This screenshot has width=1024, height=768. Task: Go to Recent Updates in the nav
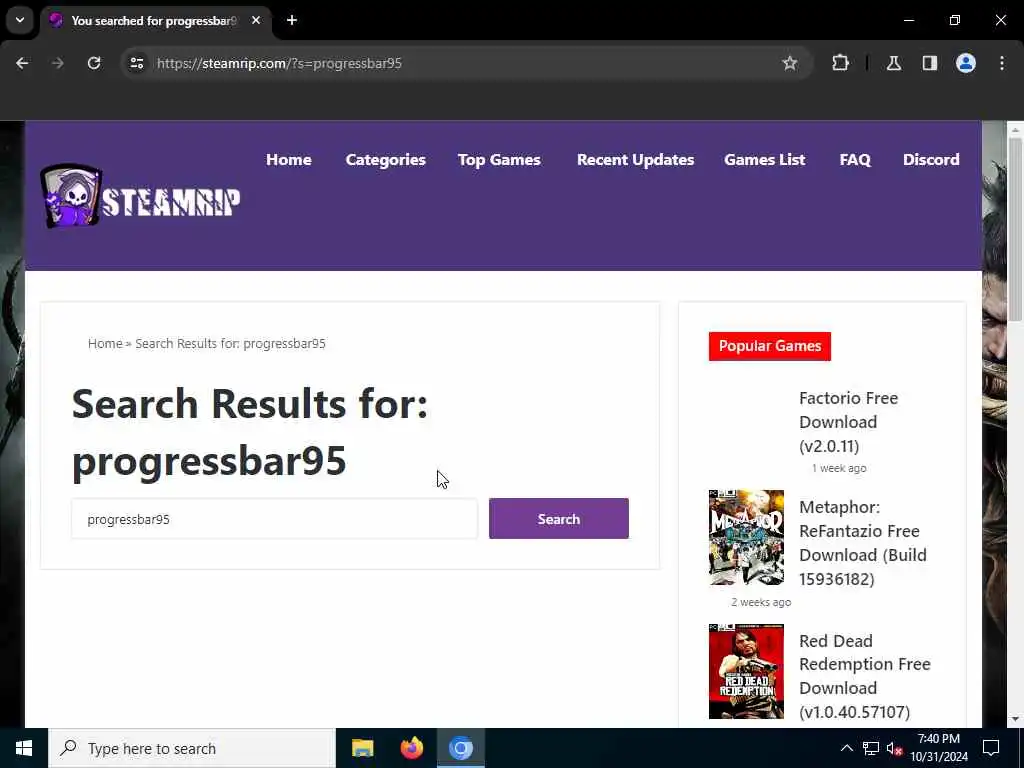coord(635,160)
